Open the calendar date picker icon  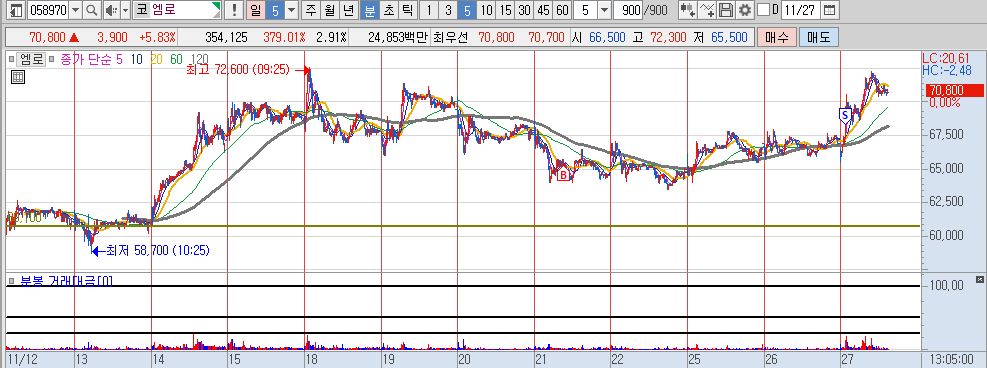coord(830,10)
